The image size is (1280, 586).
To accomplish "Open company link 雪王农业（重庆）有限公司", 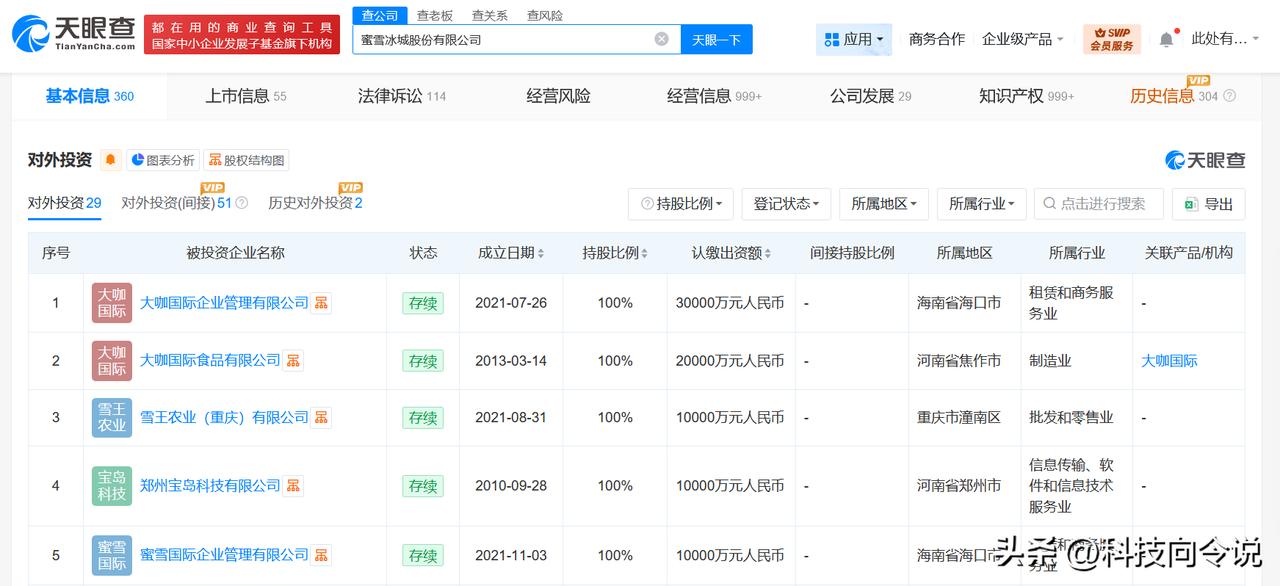I will coord(224,417).
